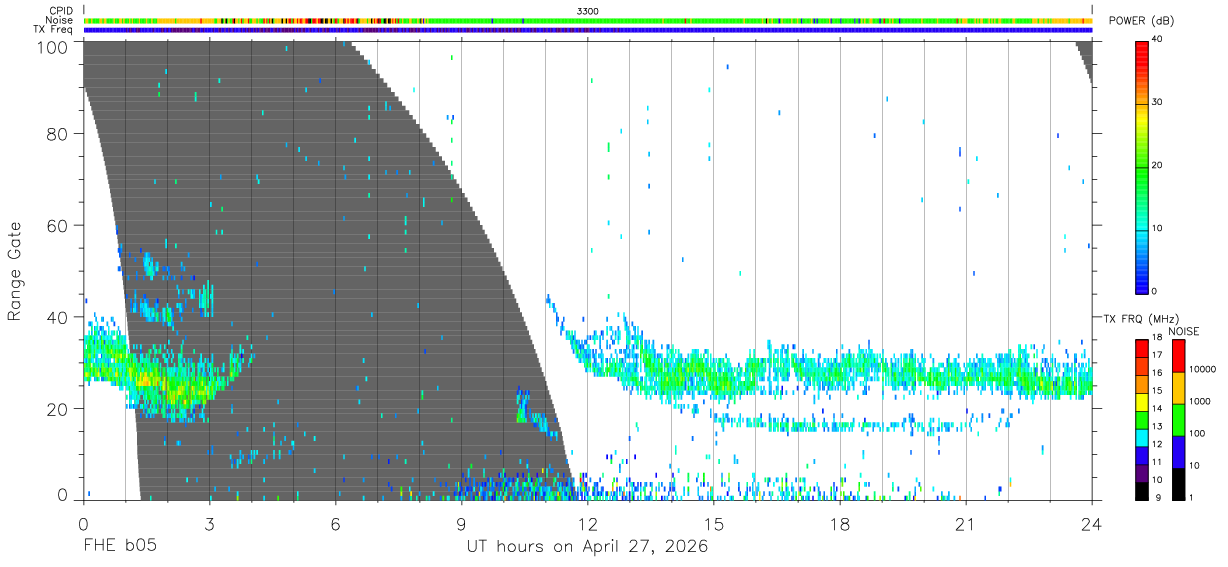The width and height of the screenshot is (1228, 567).
Task: Click the yellow 14-15 MHz frequency swatch
Action: coord(1142,401)
